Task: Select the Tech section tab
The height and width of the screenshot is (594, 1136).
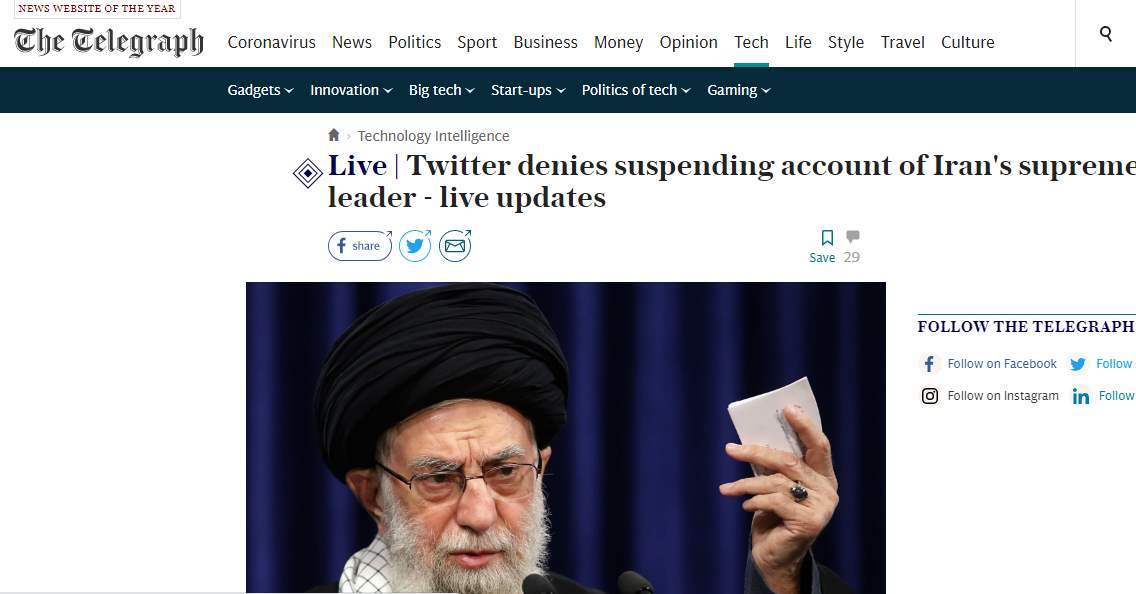Action: click(x=751, y=42)
